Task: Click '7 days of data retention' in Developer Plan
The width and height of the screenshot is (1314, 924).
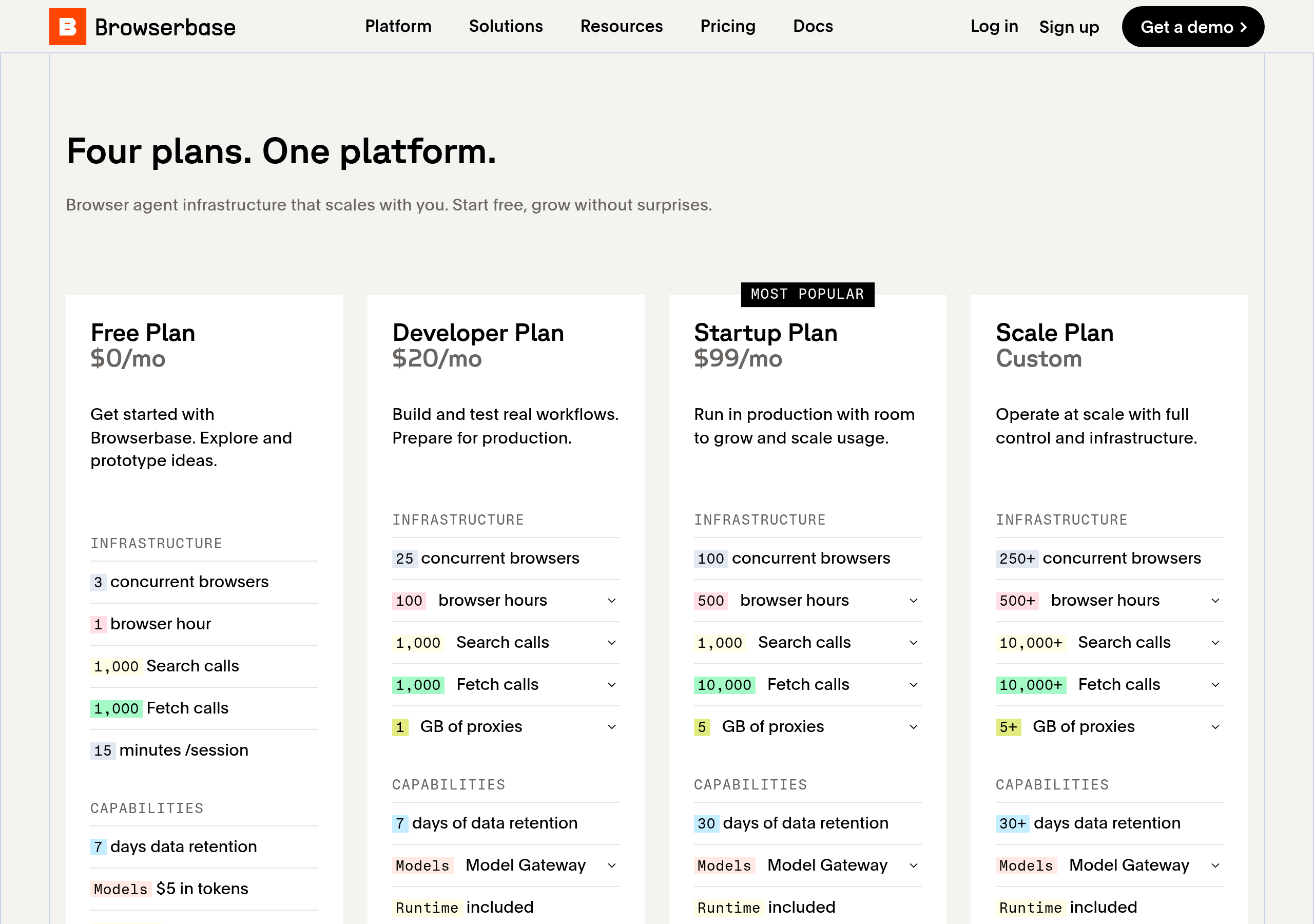Action: point(486,823)
